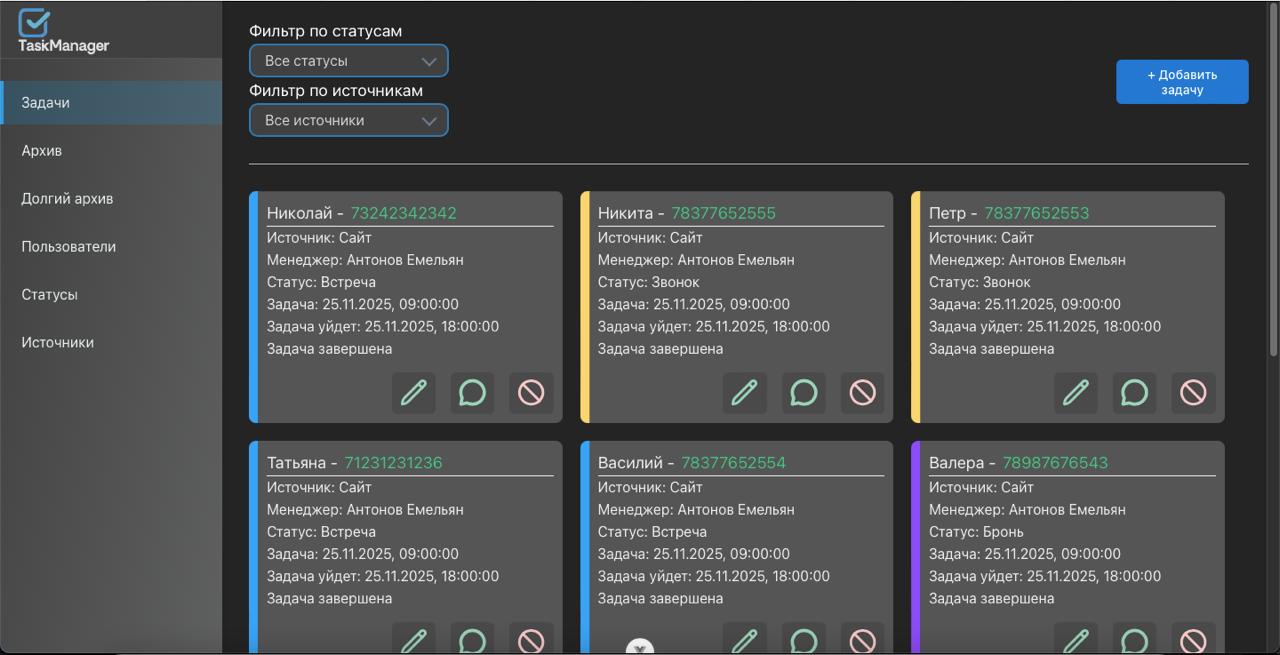Open the comment icon on Николай's card
Image resolution: width=1280 pixels, height=655 pixels.
point(472,393)
